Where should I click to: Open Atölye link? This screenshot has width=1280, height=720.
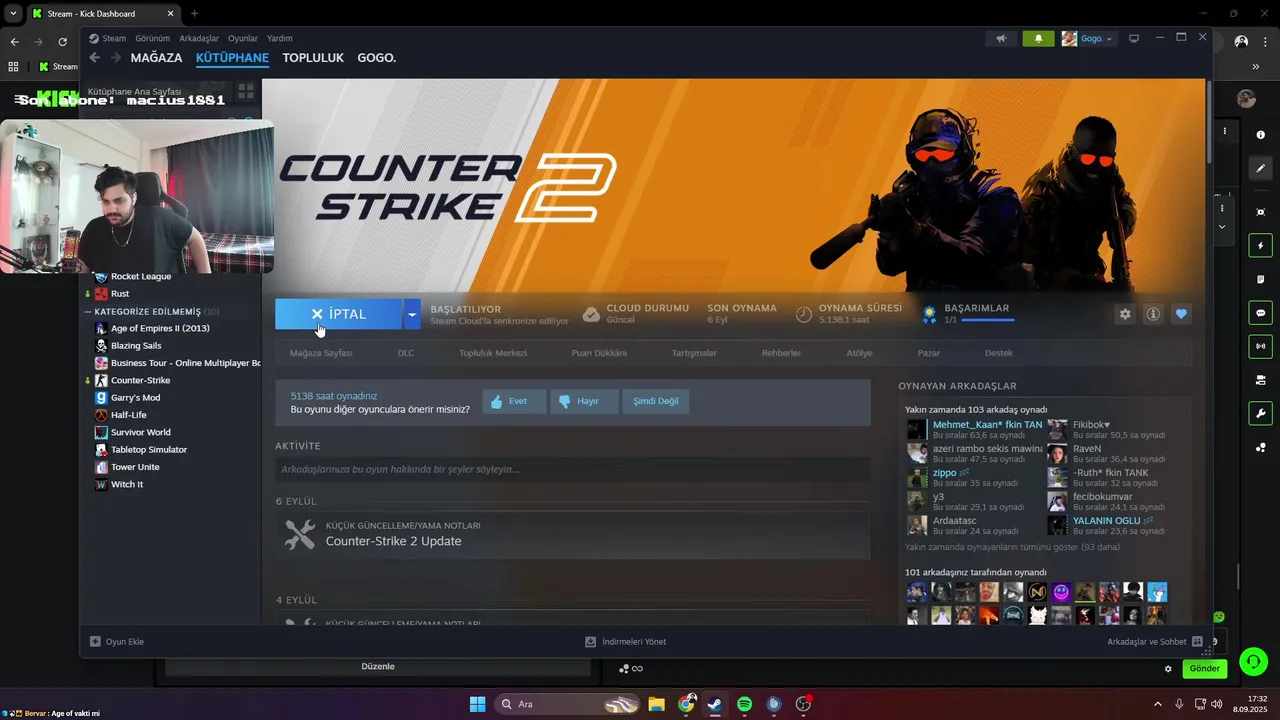click(x=859, y=353)
